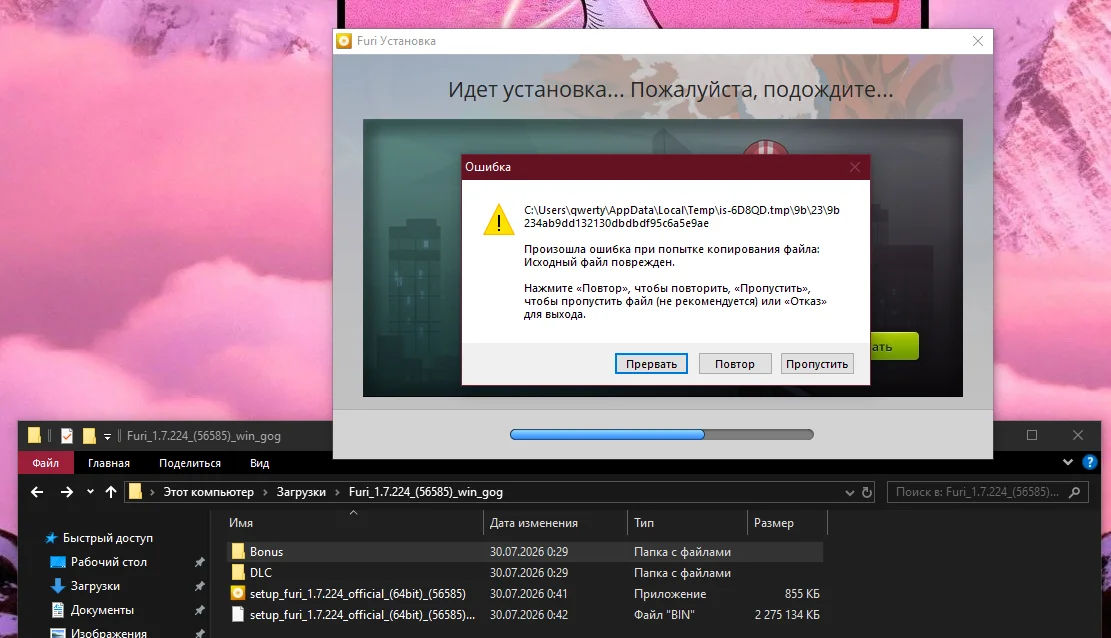This screenshot has height=638, width=1111.
Task: Click the Furi installer title bar icon
Action: click(344, 41)
